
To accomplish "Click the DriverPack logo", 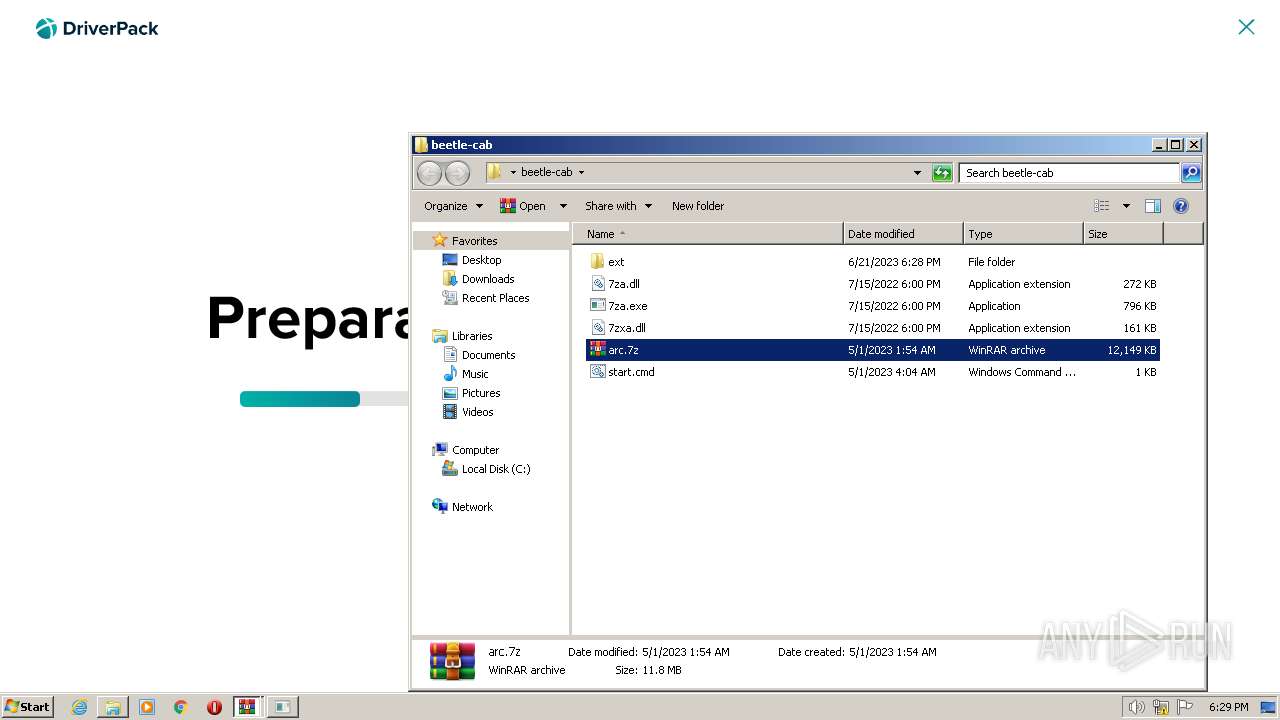I will pos(97,28).
